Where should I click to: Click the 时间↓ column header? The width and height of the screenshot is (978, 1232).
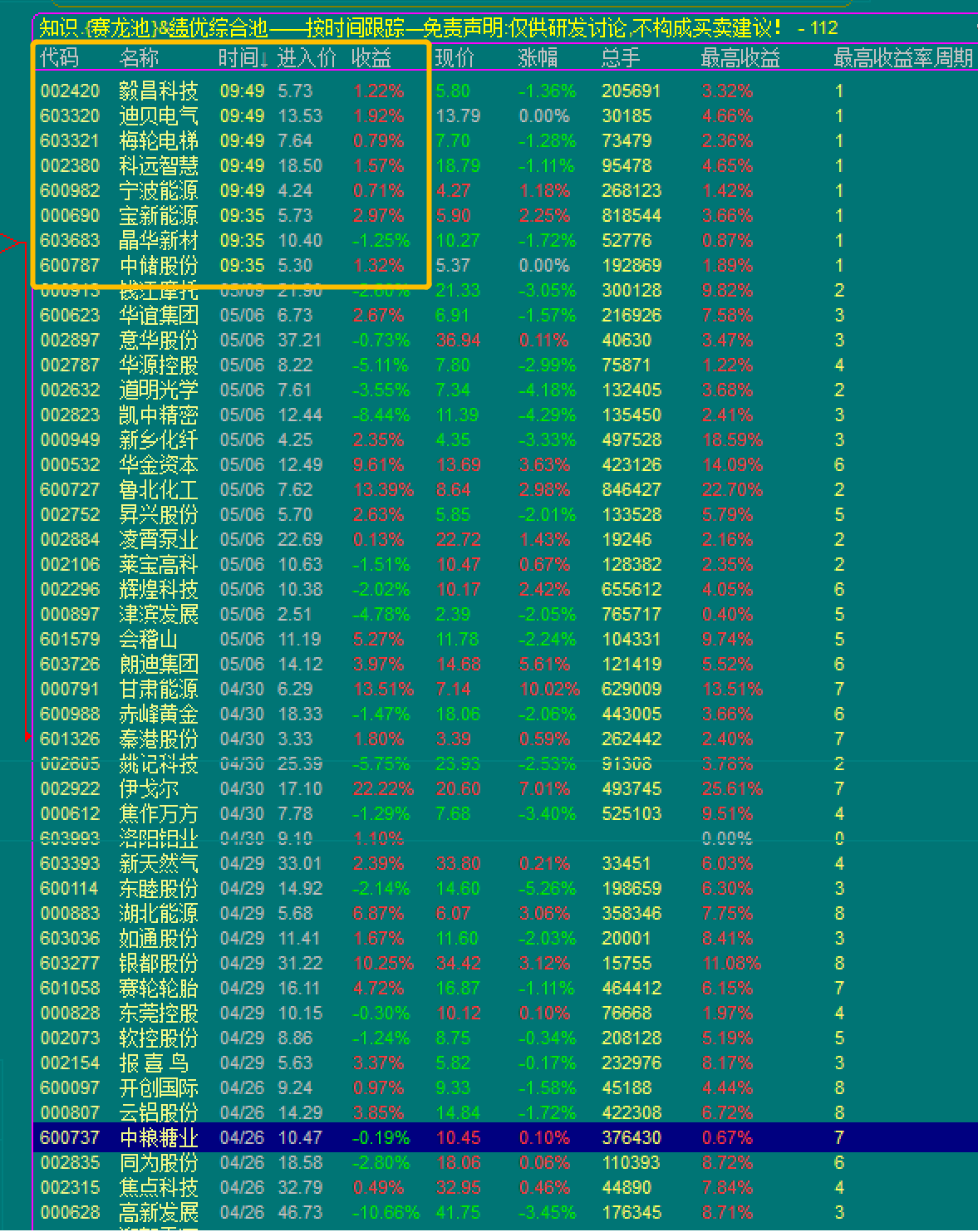pyautogui.click(x=243, y=58)
